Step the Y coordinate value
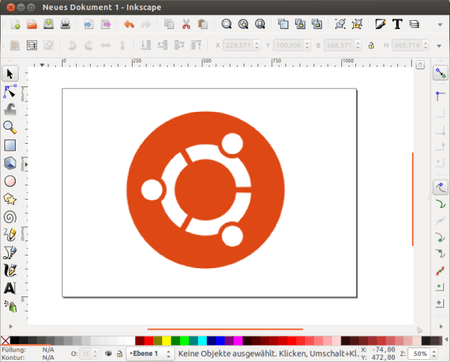The height and width of the screenshot is (362, 450). point(307,45)
